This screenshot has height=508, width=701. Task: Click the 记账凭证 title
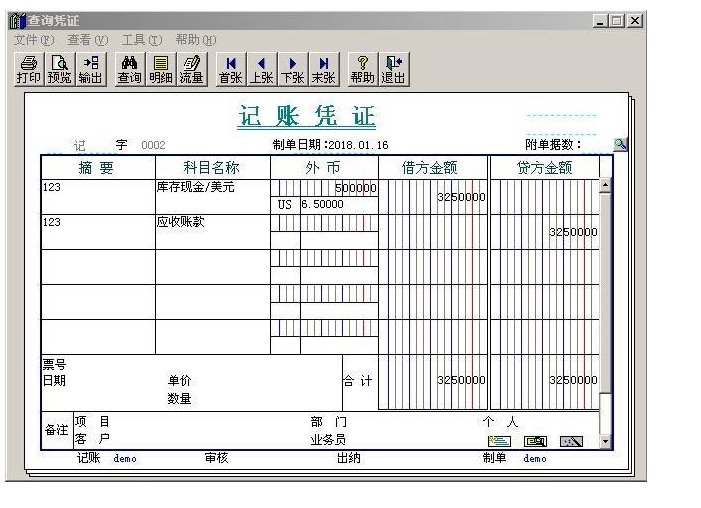coord(307,116)
